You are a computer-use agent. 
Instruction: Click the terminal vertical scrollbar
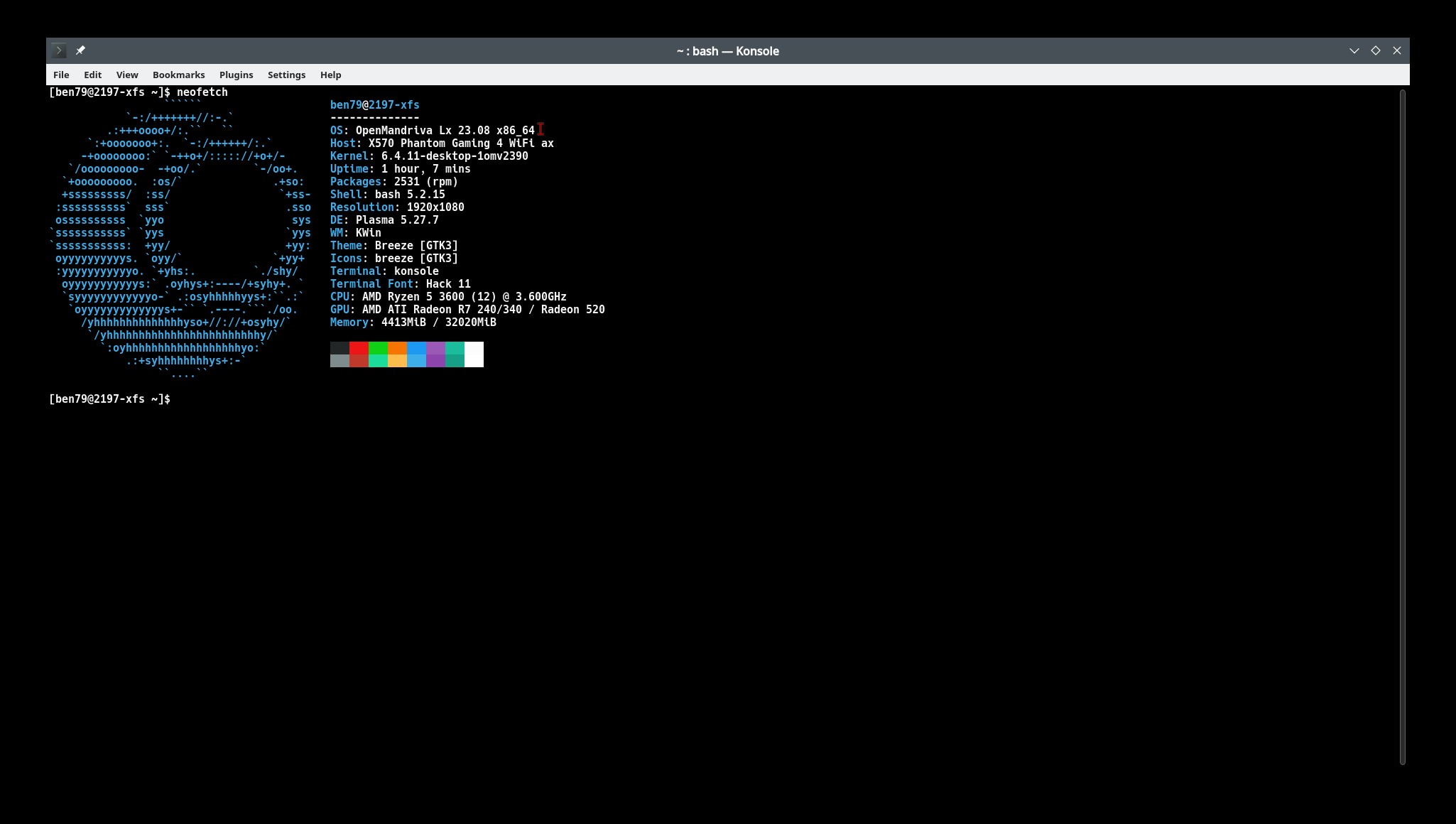(x=1402, y=427)
